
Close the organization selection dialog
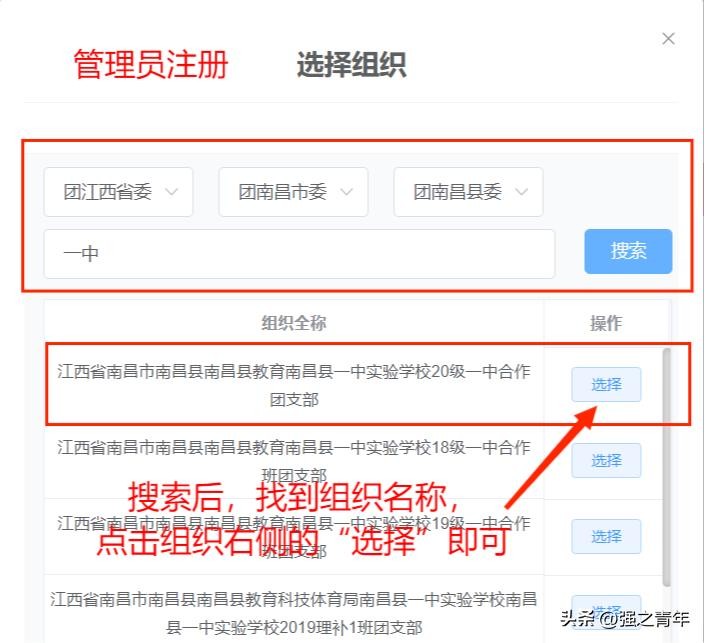coord(669,39)
